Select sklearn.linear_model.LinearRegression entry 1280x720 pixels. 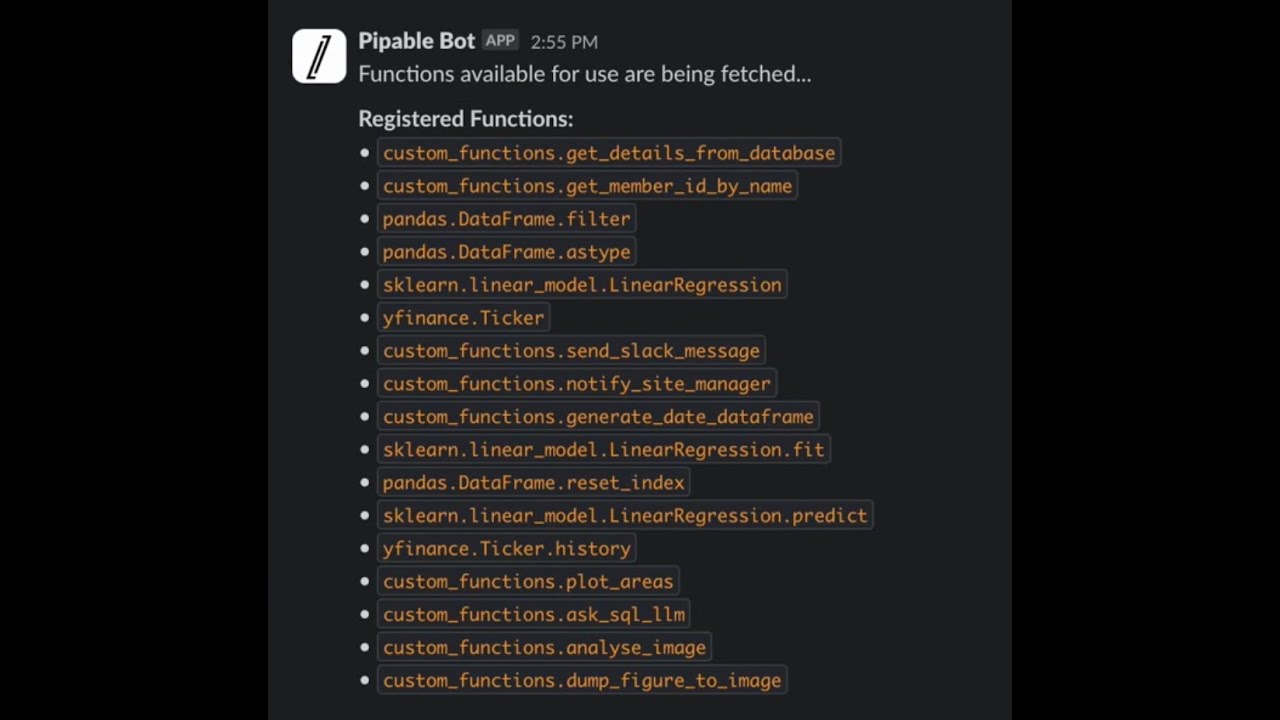coord(582,285)
